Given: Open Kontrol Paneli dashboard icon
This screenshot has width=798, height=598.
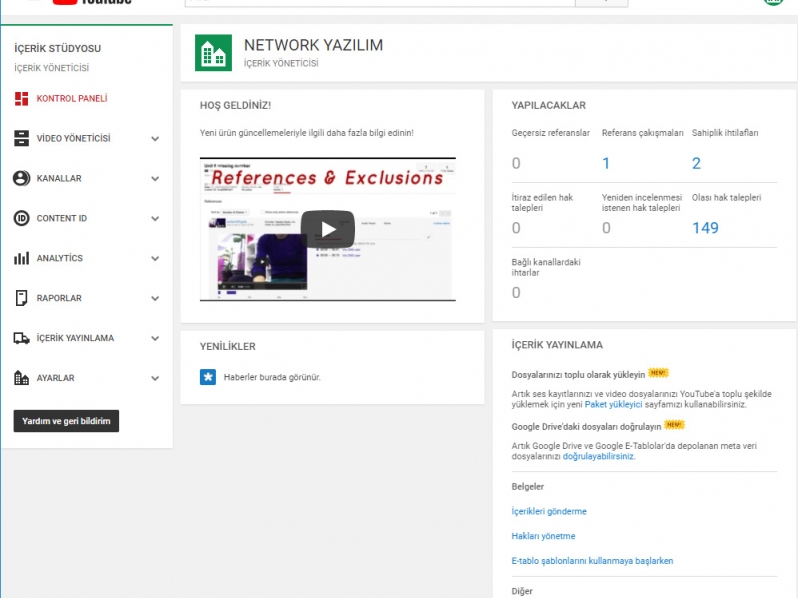Looking at the screenshot, I should [21, 99].
